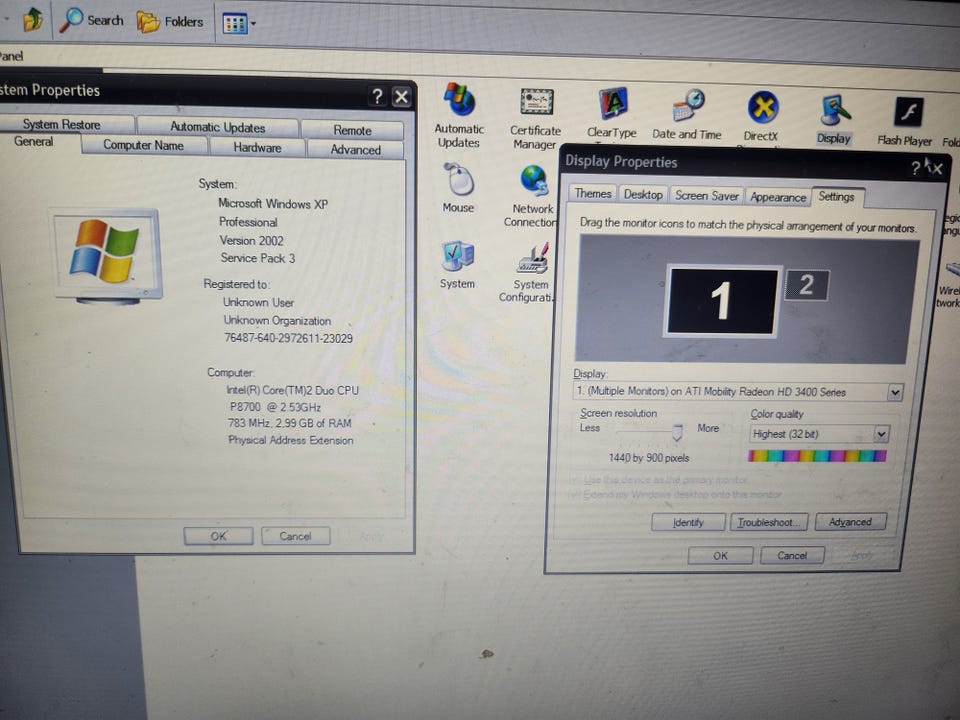The width and height of the screenshot is (960, 720).
Task: Switch to the Computer Name tab
Action: [x=143, y=145]
